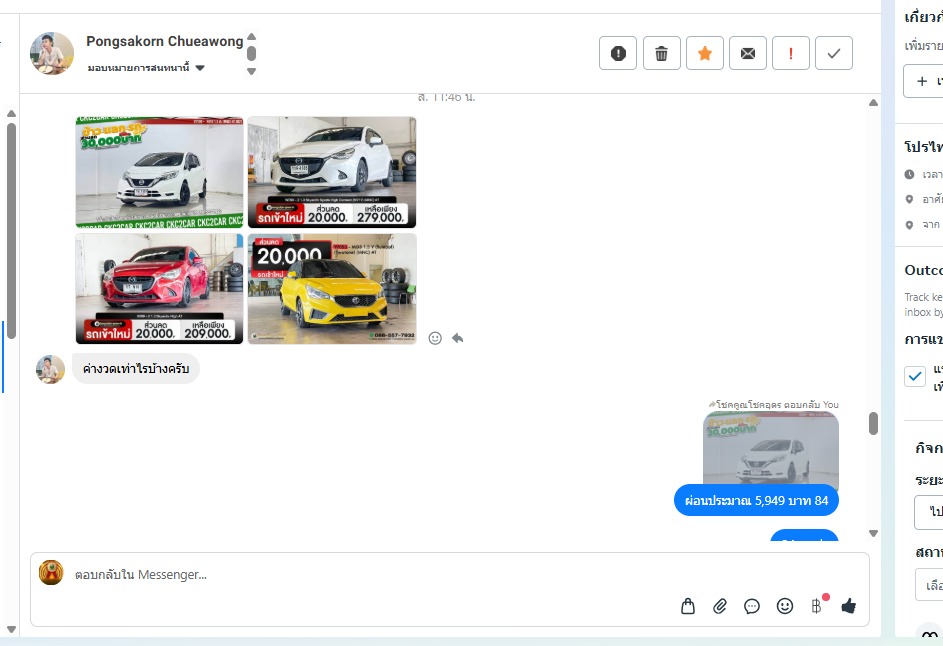Open emoji picker in reply box
The height and width of the screenshot is (646, 943).
point(785,606)
